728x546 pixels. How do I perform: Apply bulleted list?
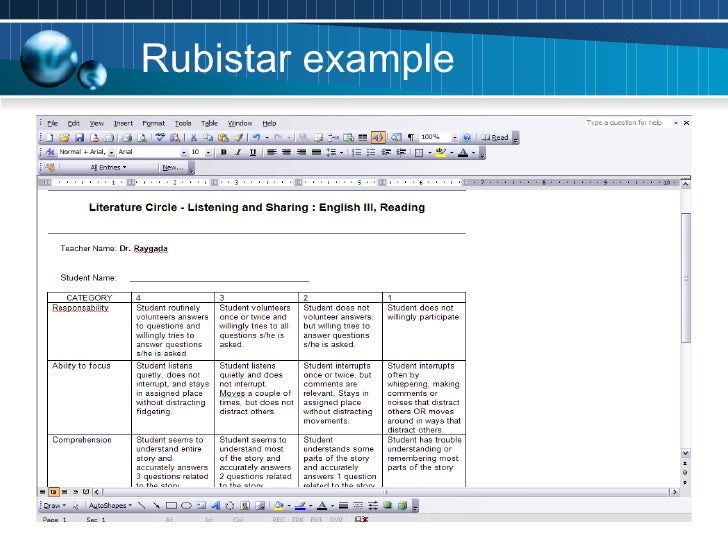point(370,152)
